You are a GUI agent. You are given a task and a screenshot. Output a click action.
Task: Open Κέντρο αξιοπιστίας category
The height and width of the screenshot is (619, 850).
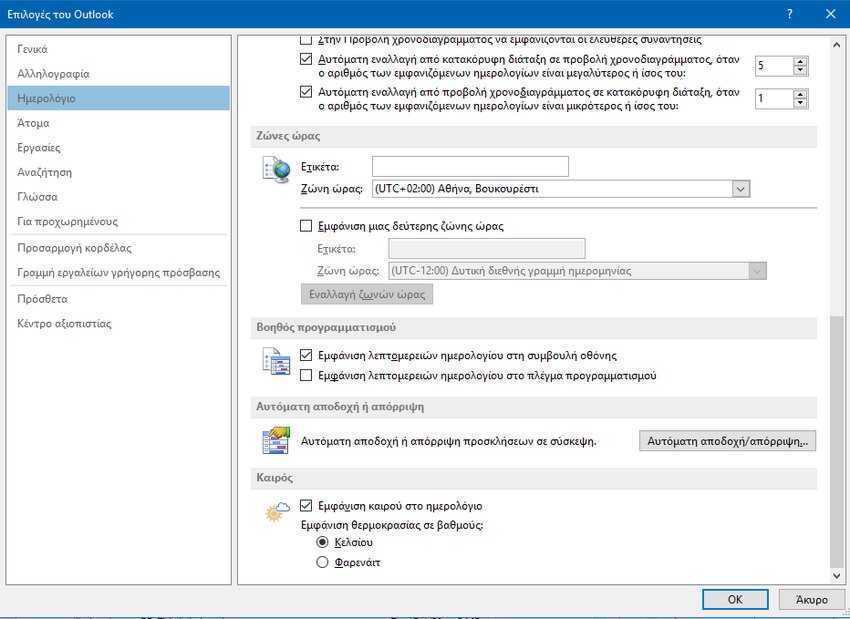click(119, 324)
